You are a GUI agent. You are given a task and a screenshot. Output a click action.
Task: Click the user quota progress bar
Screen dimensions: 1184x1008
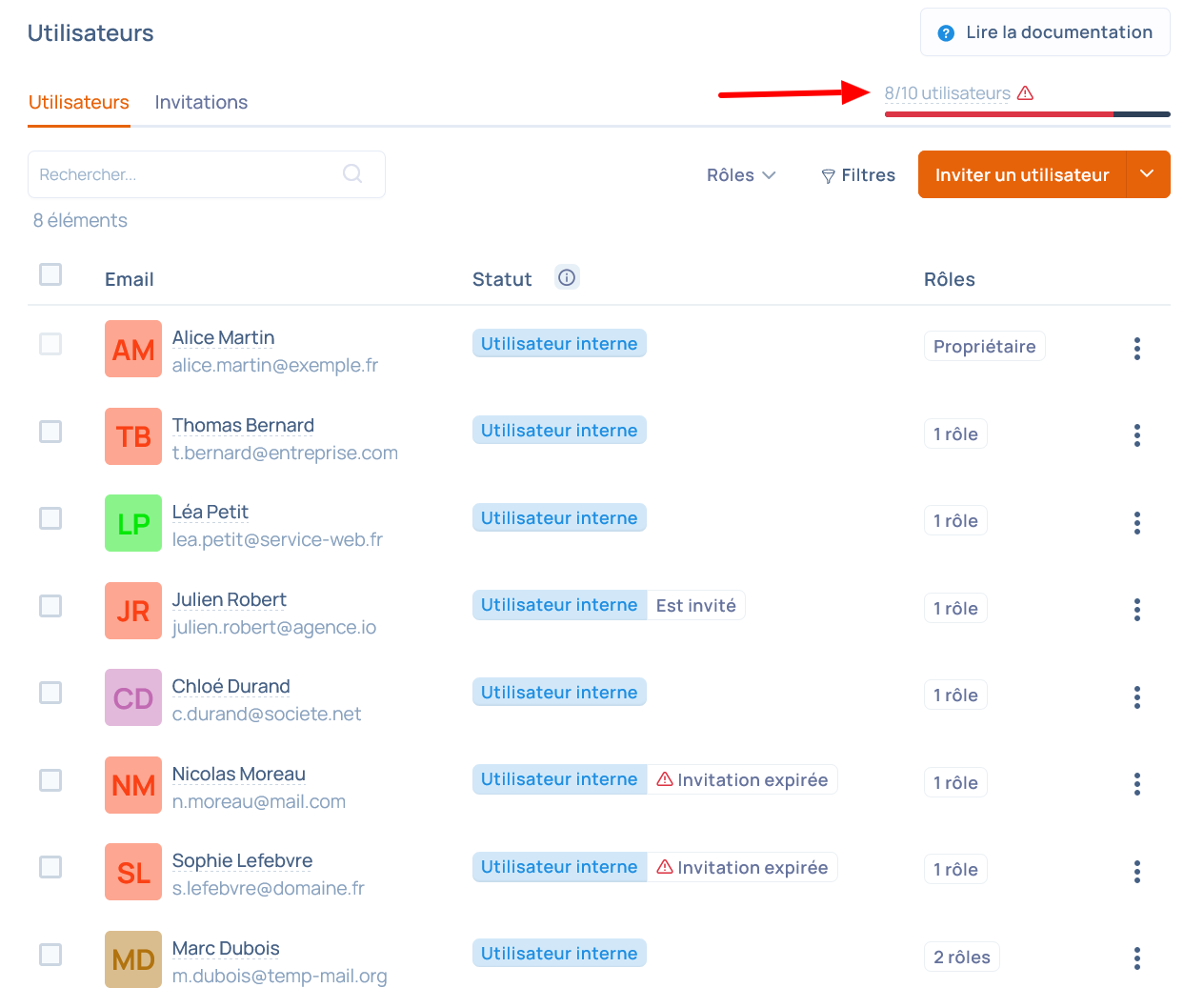click(x=1027, y=114)
